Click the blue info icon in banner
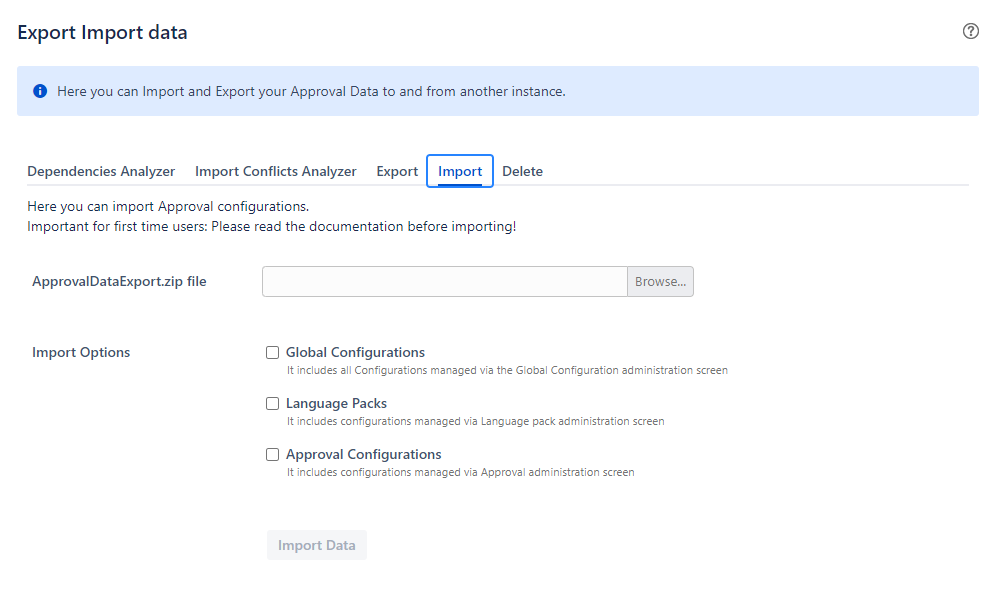992x595 pixels. pyautogui.click(x=40, y=91)
